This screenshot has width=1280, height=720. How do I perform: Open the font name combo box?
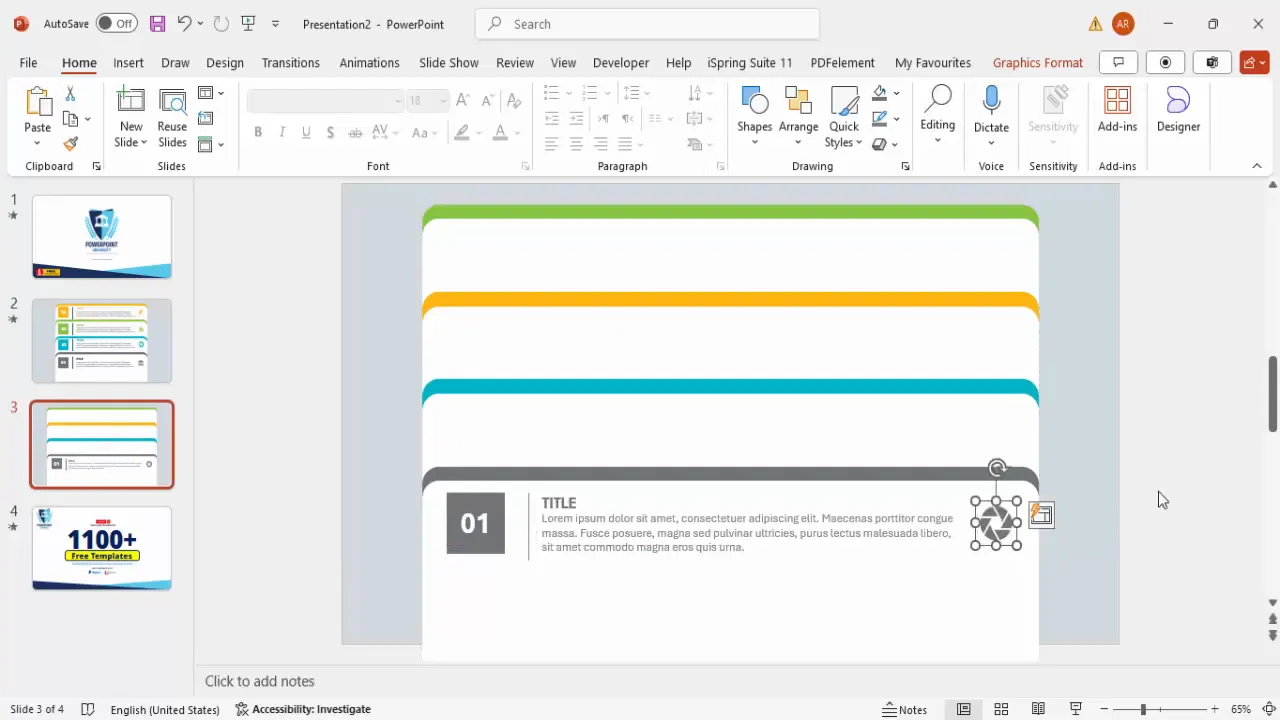pos(325,100)
